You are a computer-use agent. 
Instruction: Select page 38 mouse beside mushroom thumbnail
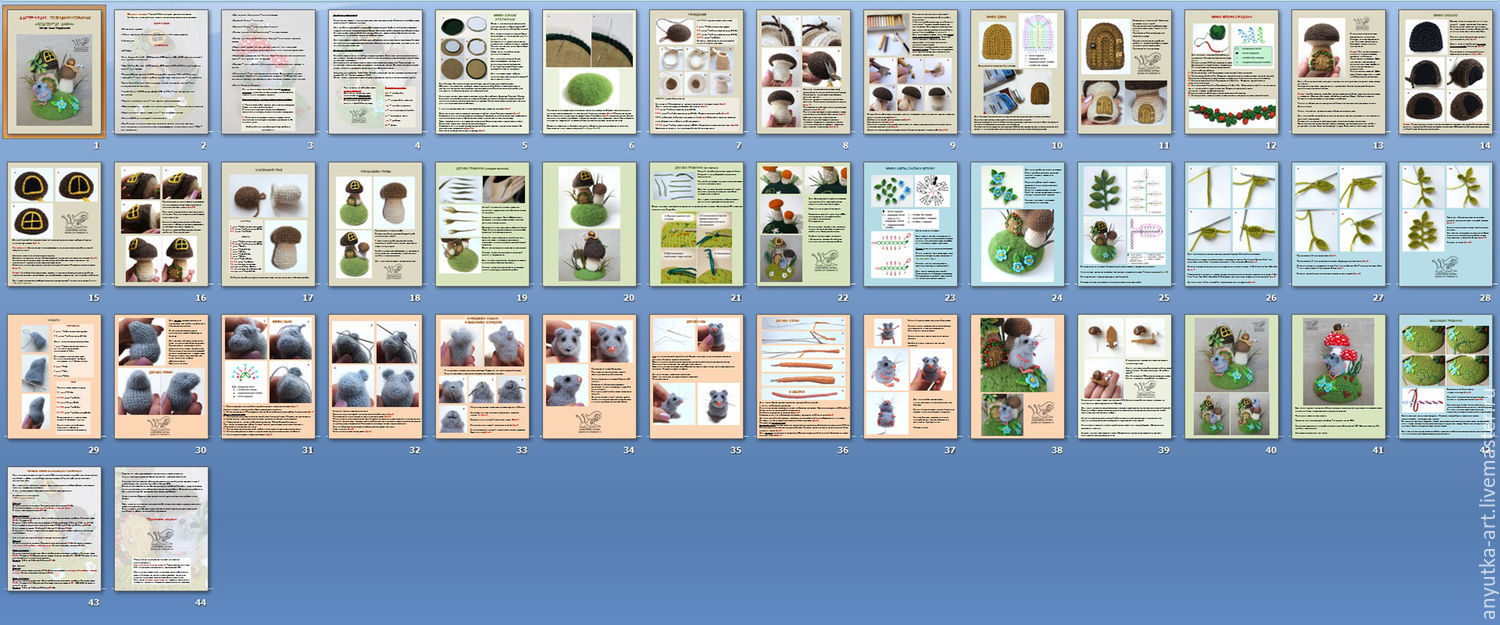(1017, 377)
